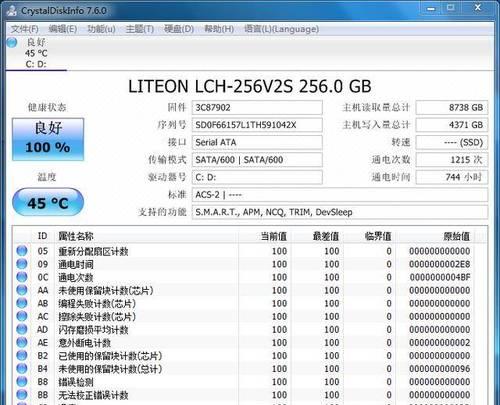This screenshot has height=405, width=500.
Task: Open the 语言(L)(Language) menu
Action: tap(281, 29)
